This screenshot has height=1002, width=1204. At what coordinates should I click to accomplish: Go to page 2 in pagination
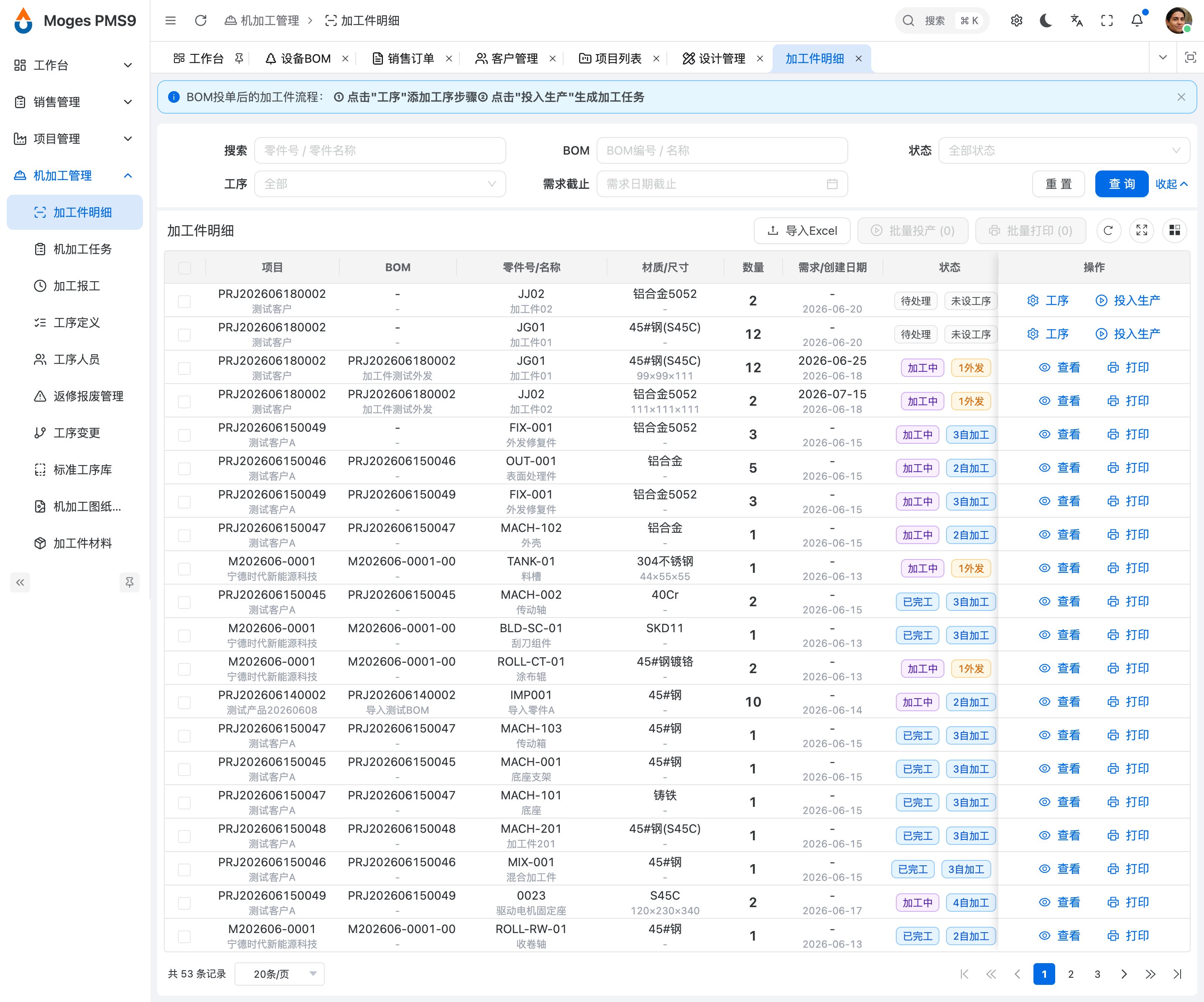[x=1070, y=974]
